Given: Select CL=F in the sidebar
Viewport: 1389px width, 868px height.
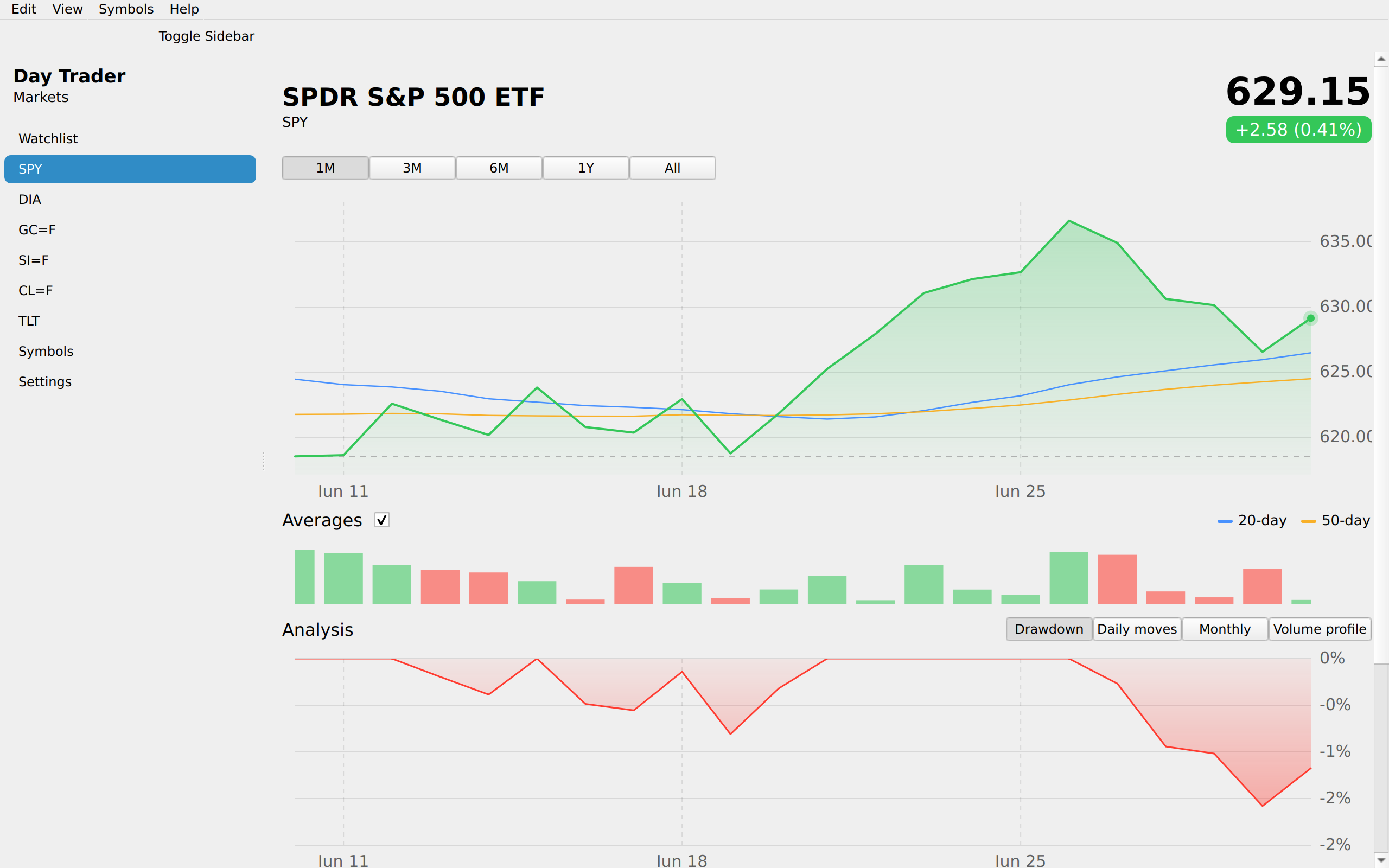Looking at the screenshot, I should pyautogui.click(x=130, y=291).
